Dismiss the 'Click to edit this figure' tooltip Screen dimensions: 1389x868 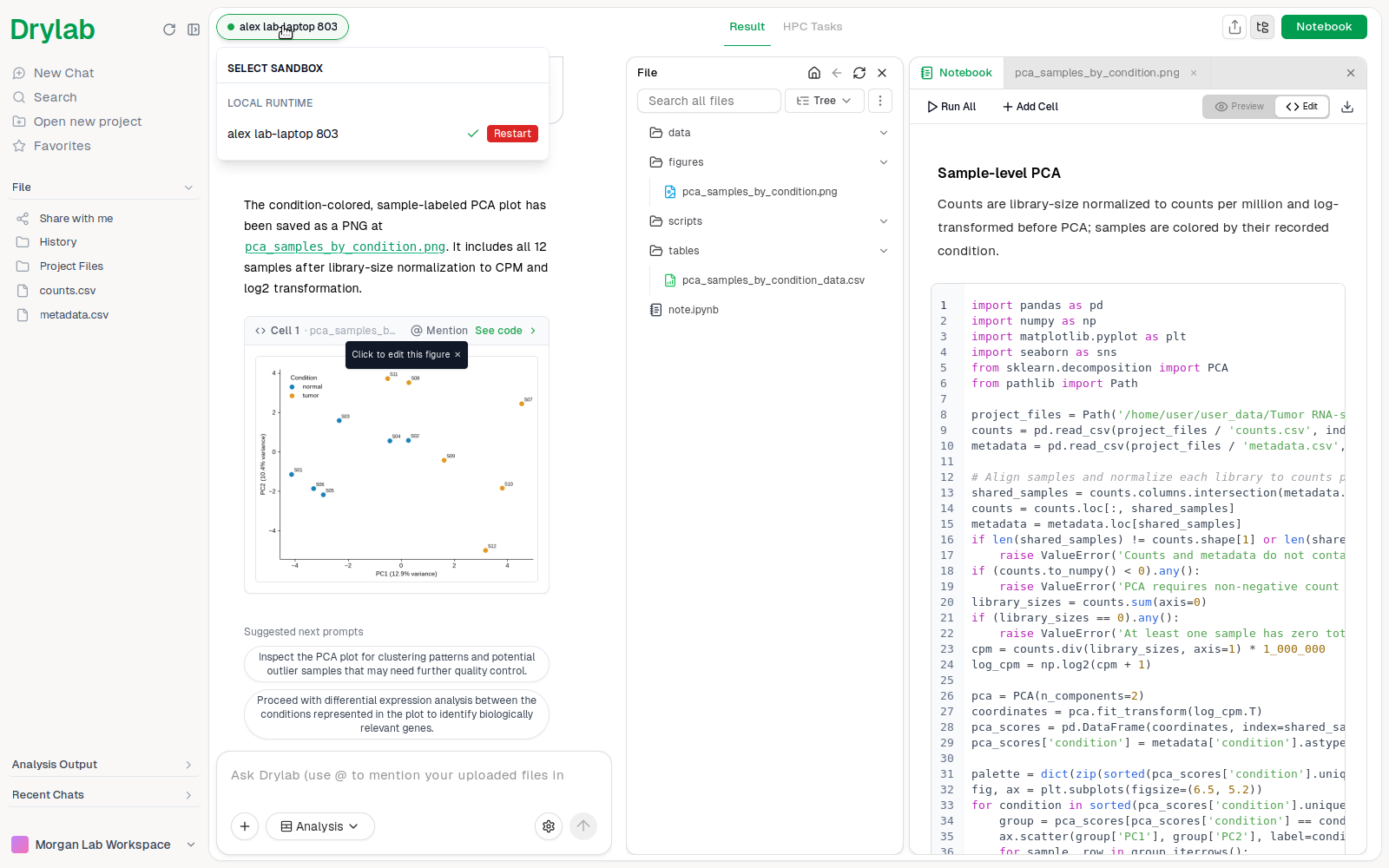pos(458,355)
